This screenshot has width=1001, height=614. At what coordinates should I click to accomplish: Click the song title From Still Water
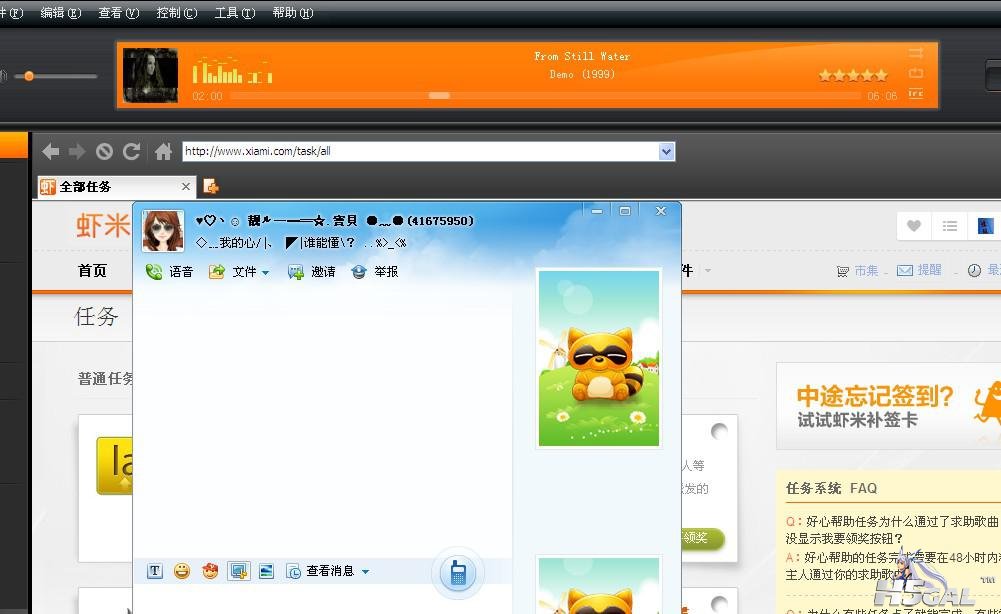point(582,57)
